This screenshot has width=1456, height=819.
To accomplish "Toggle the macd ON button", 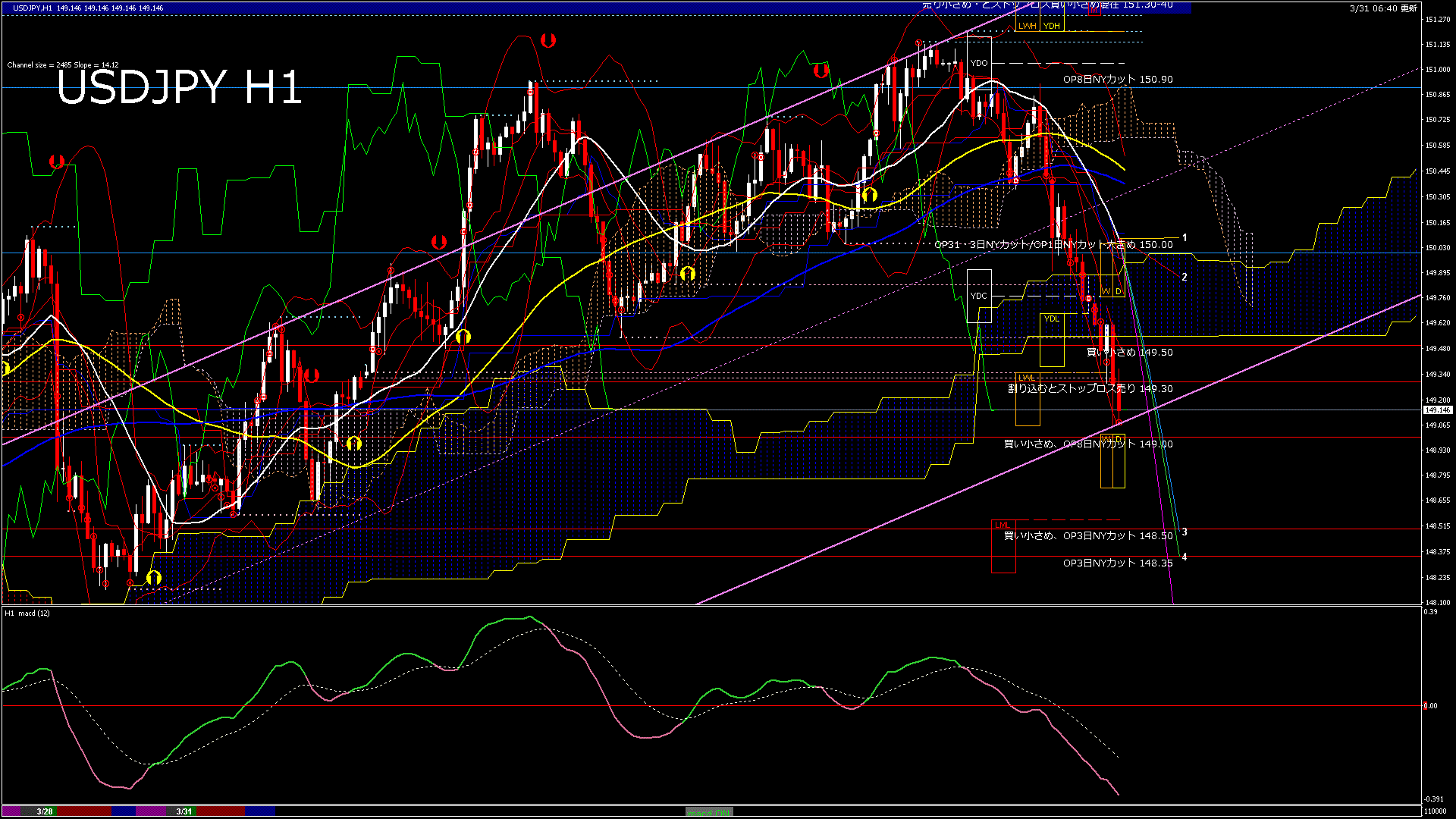I will [x=709, y=812].
